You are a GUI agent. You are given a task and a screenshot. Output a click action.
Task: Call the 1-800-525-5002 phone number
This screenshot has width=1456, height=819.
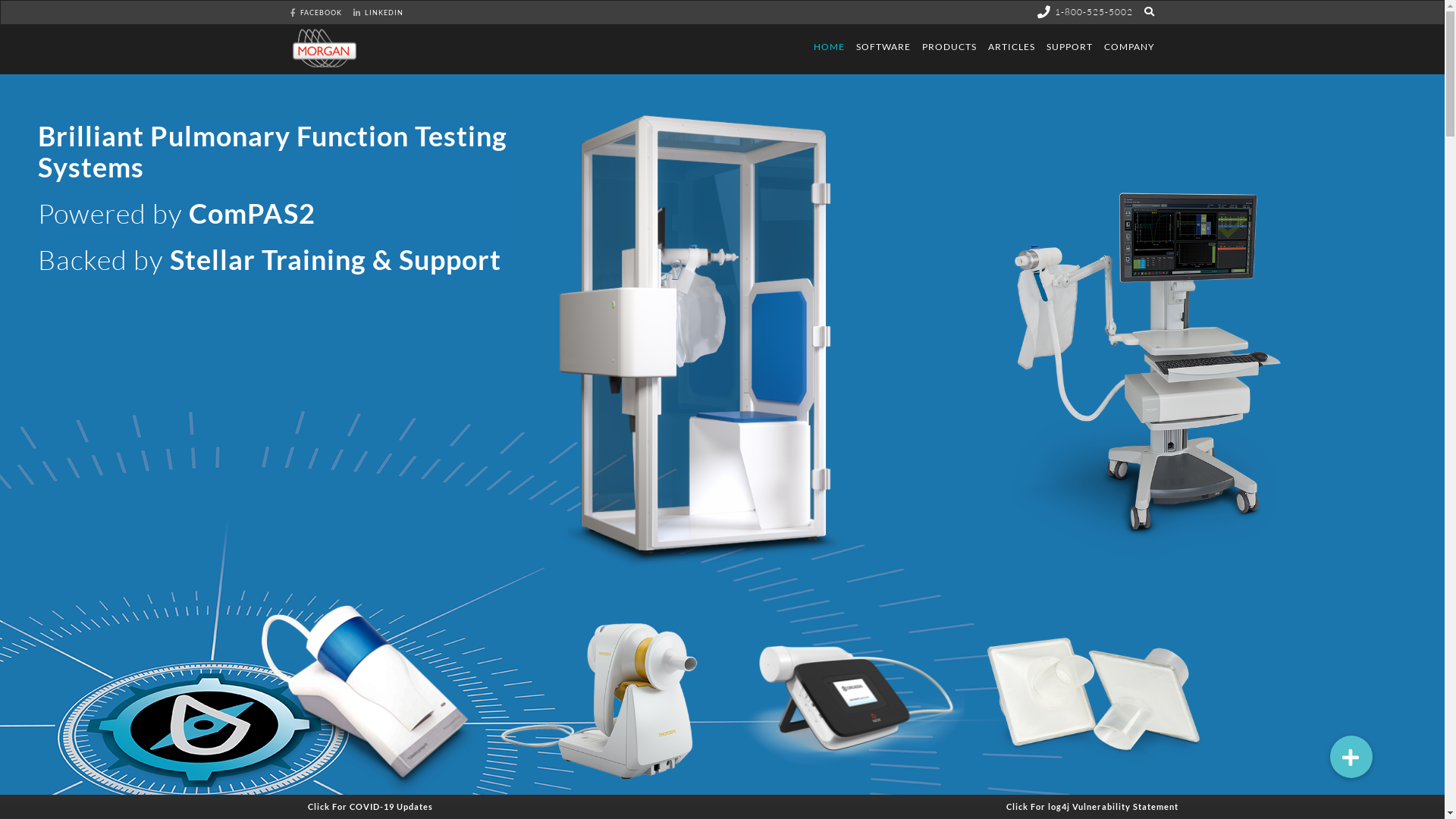(x=1094, y=12)
